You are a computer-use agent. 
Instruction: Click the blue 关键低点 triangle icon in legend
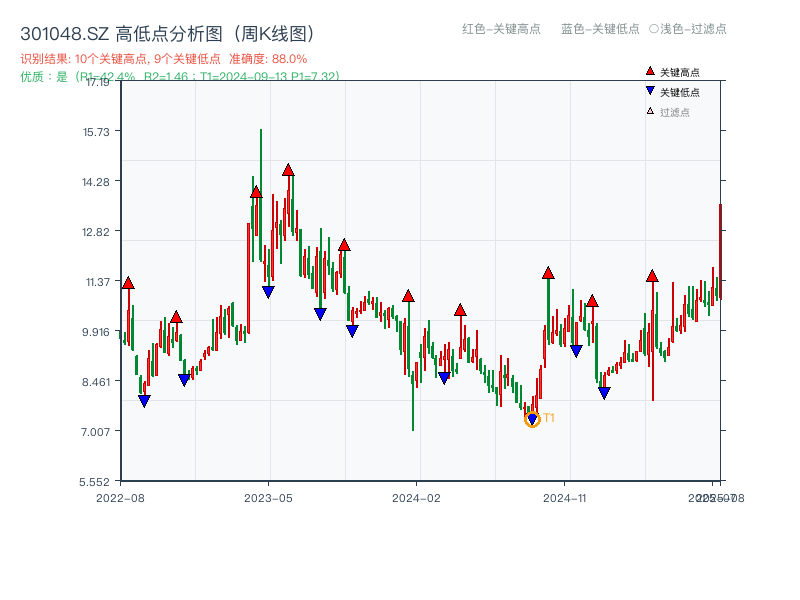coord(650,90)
